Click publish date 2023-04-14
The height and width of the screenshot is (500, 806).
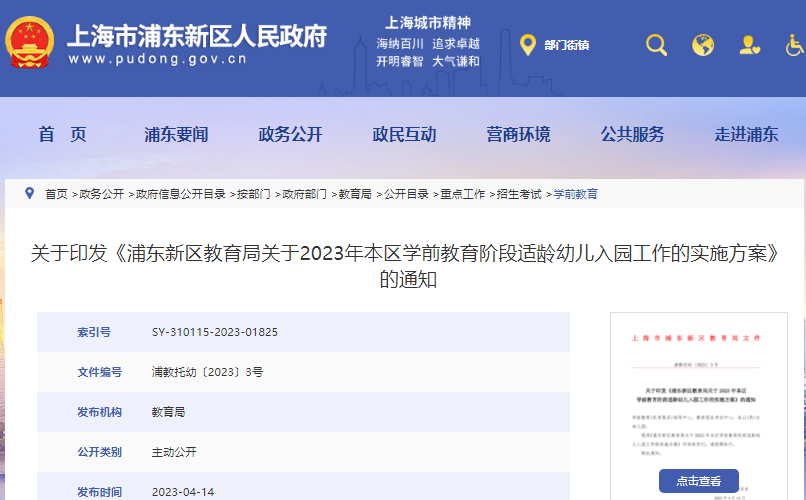183,492
